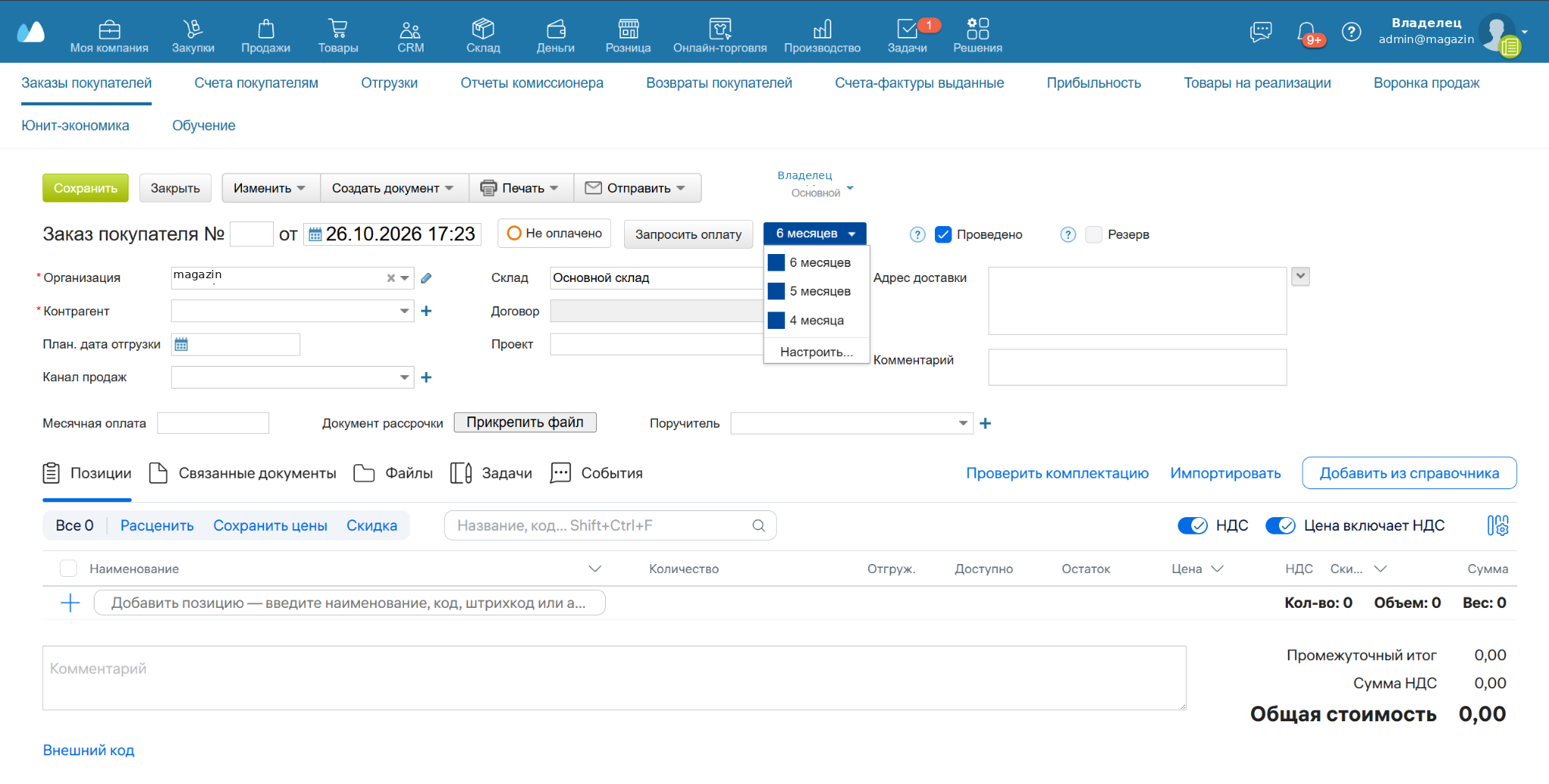Screen dimensions: 1549x784
Task: Select all positions header checkbox
Action: 68,569
